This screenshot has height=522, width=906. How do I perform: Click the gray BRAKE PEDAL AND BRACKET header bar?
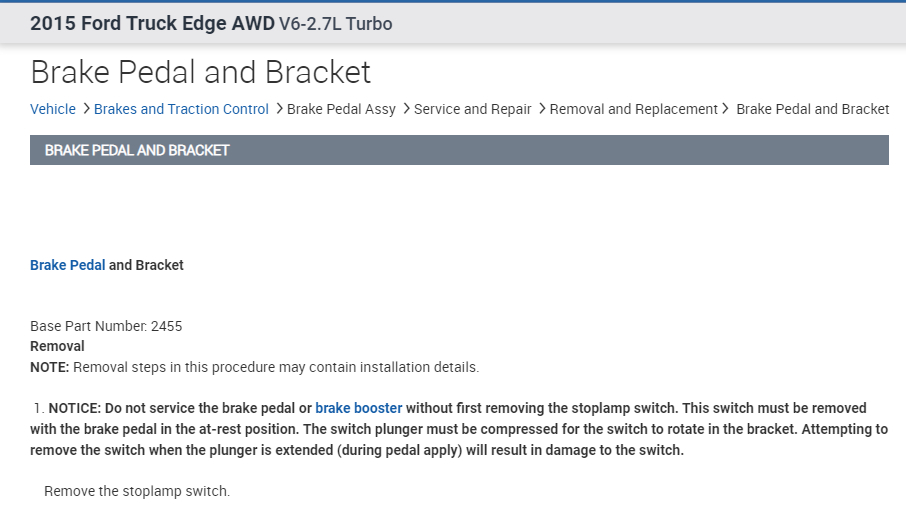pyautogui.click(x=459, y=150)
